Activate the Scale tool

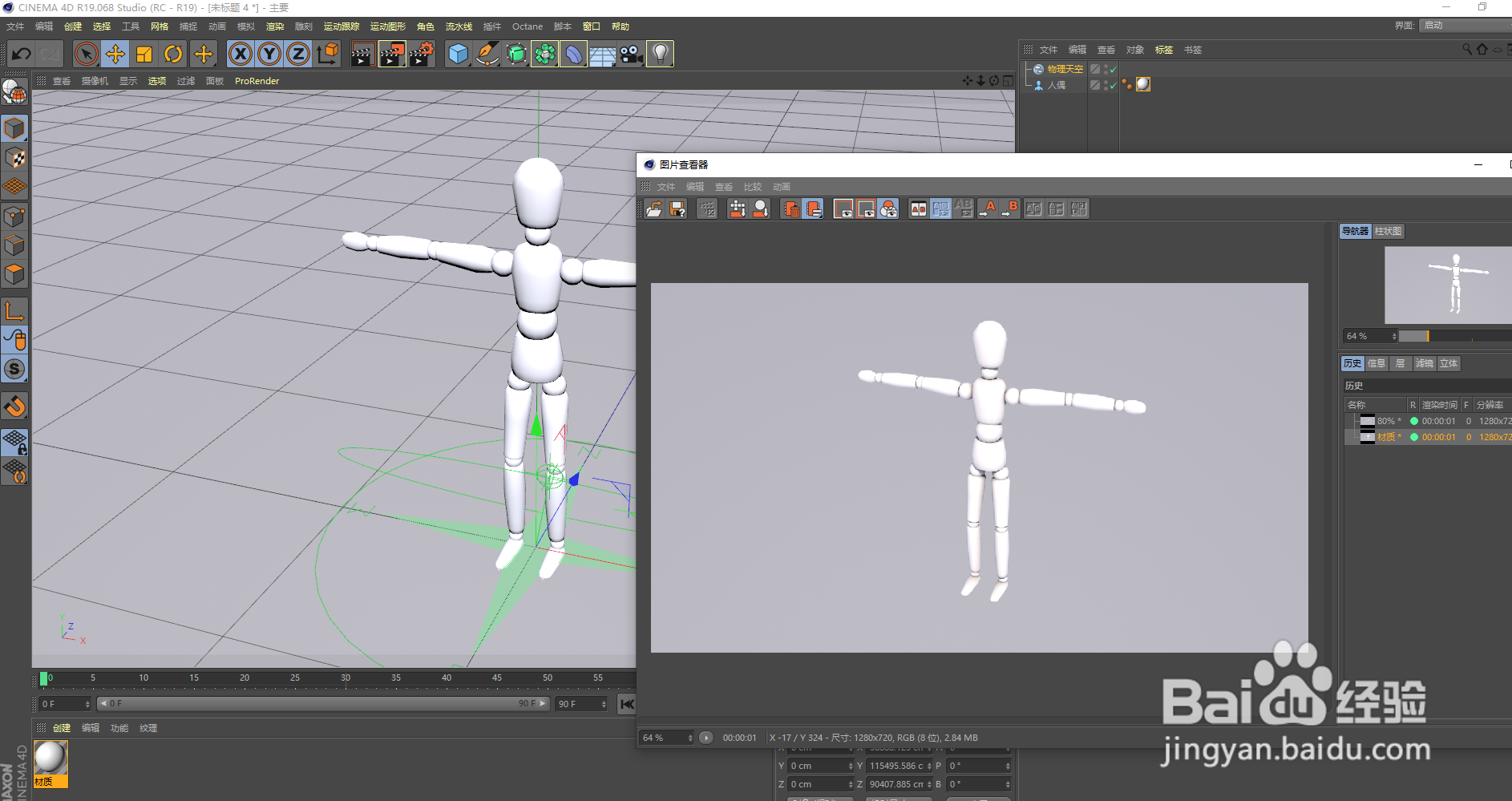[144, 55]
